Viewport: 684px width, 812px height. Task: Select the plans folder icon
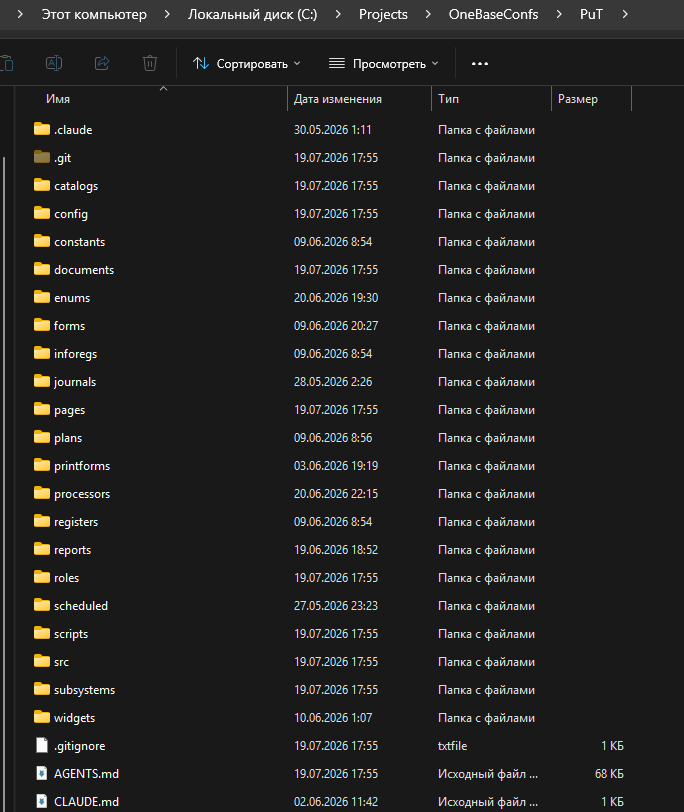(42, 437)
